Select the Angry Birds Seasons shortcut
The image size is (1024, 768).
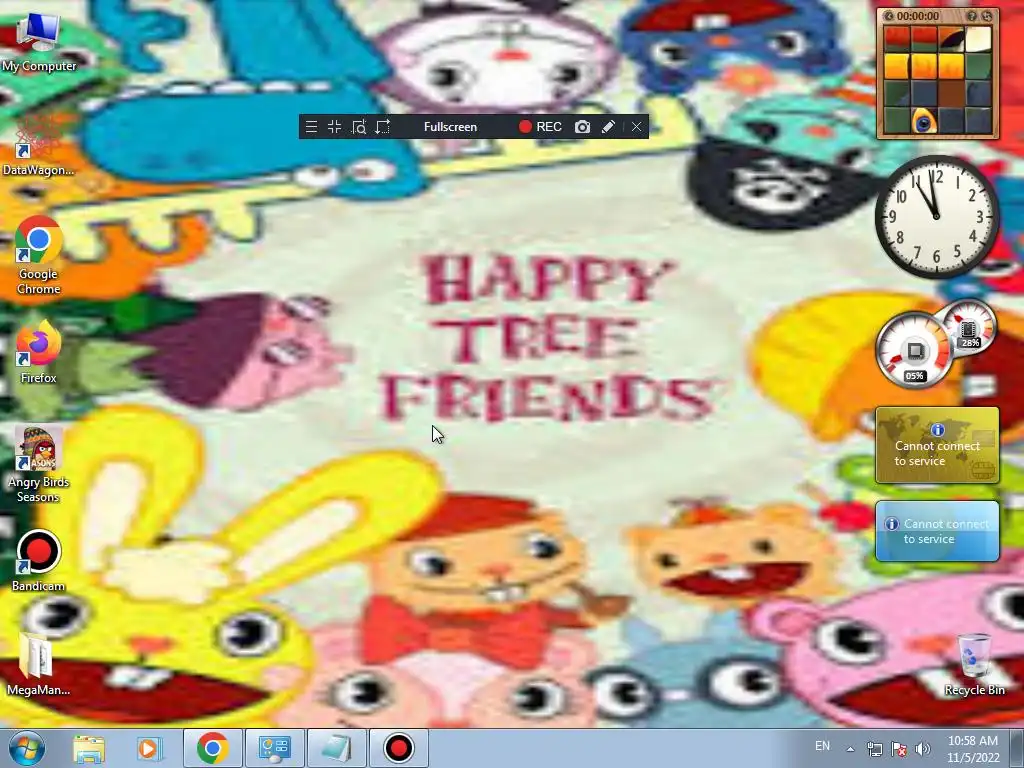[x=39, y=464]
